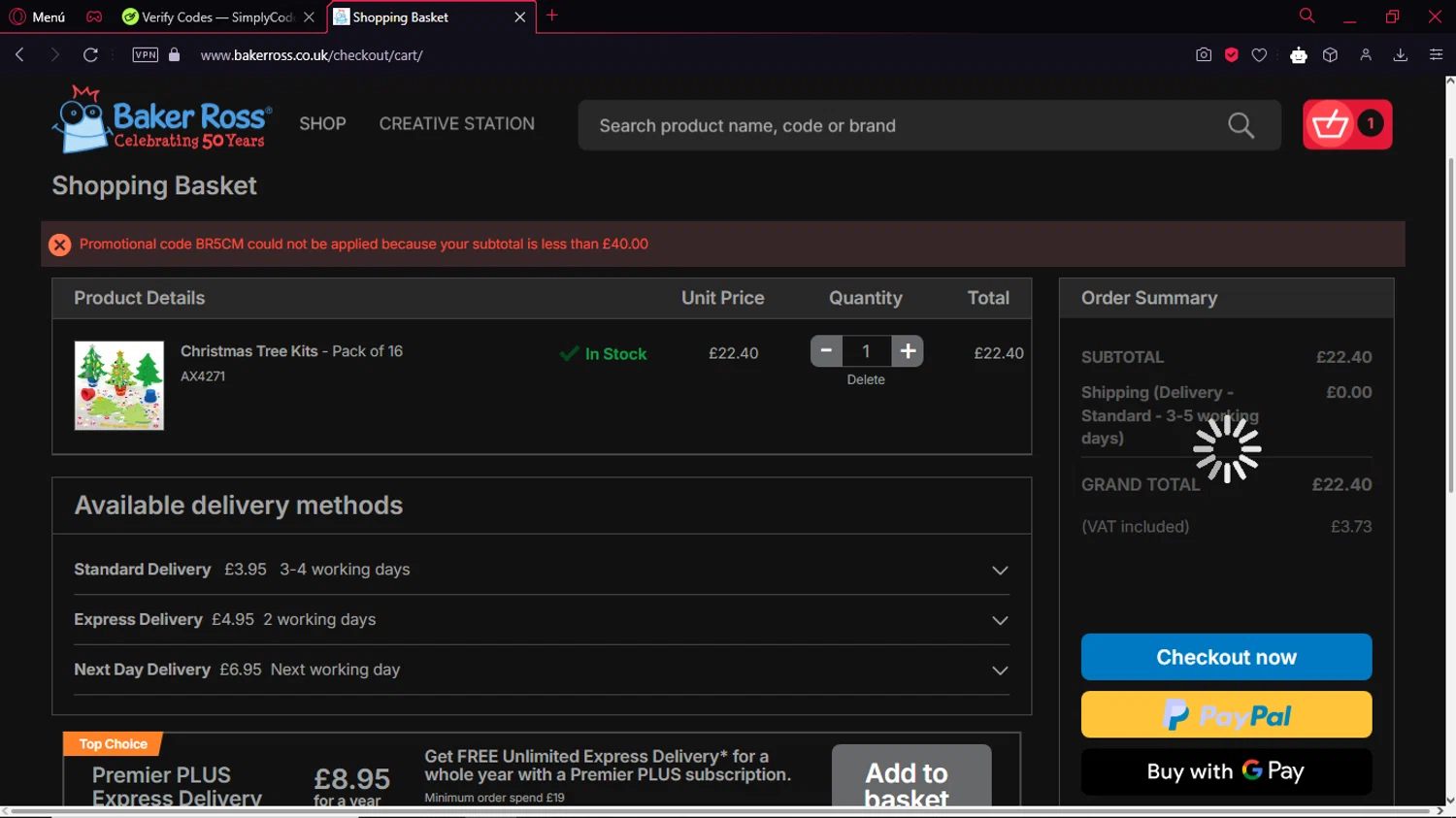Open the extensions cube icon
The width and height of the screenshot is (1456, 818).
1331,55
